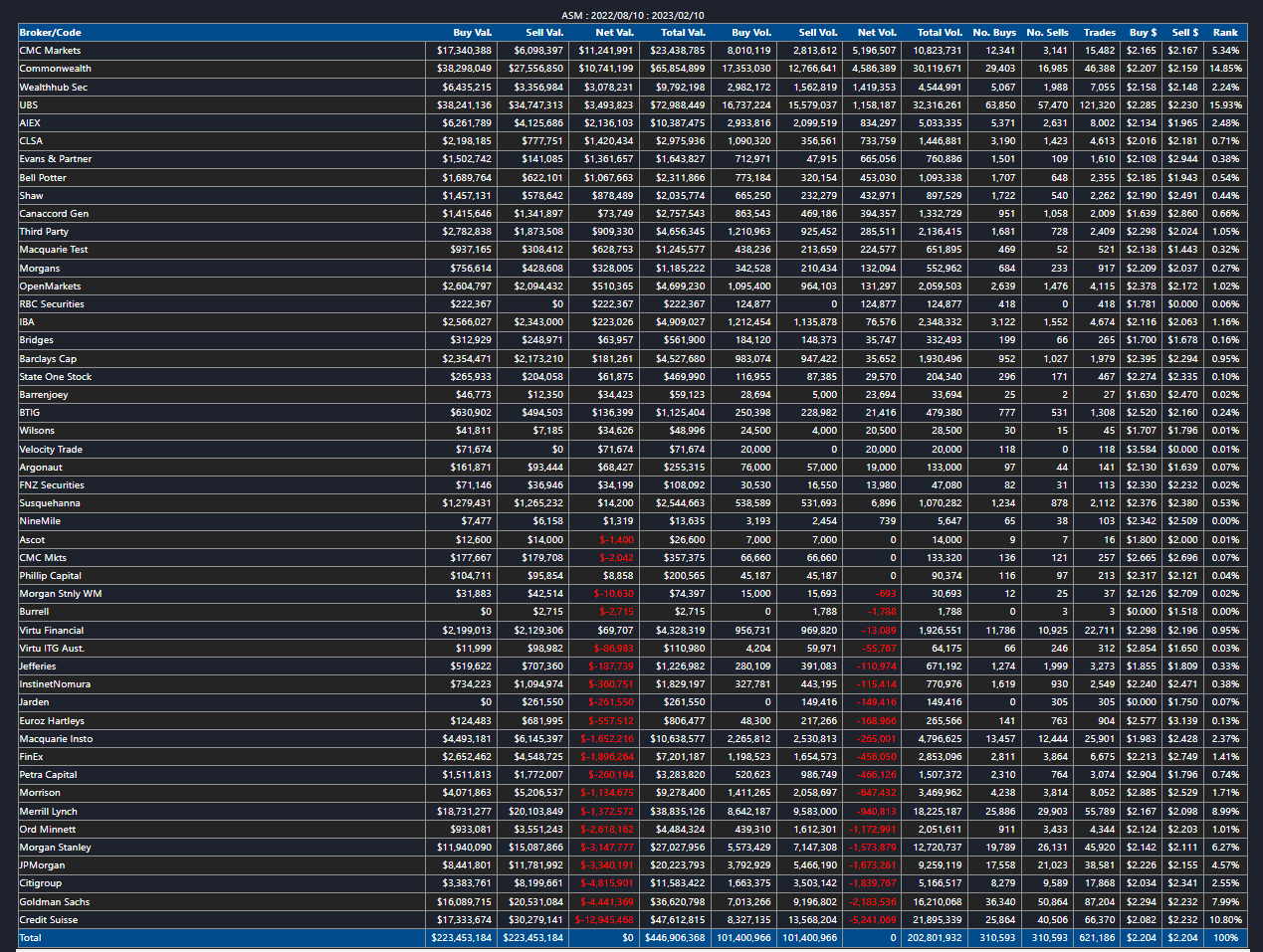Click the Commonwealth broker name
Image resolution: width=1263 pixels, height=952 pixels.
click(x=55, y=69)
